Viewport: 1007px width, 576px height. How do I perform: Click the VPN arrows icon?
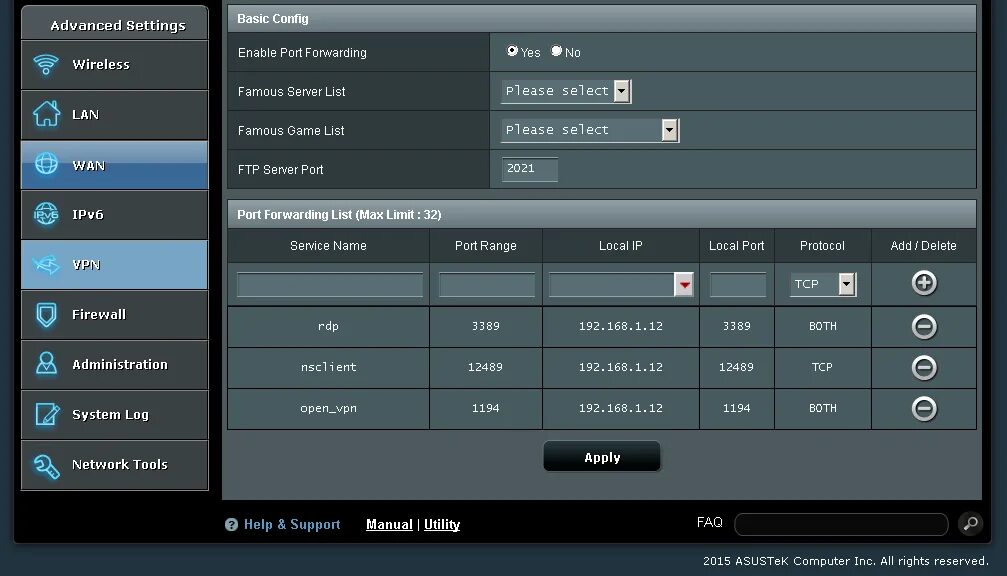[46, 264]
